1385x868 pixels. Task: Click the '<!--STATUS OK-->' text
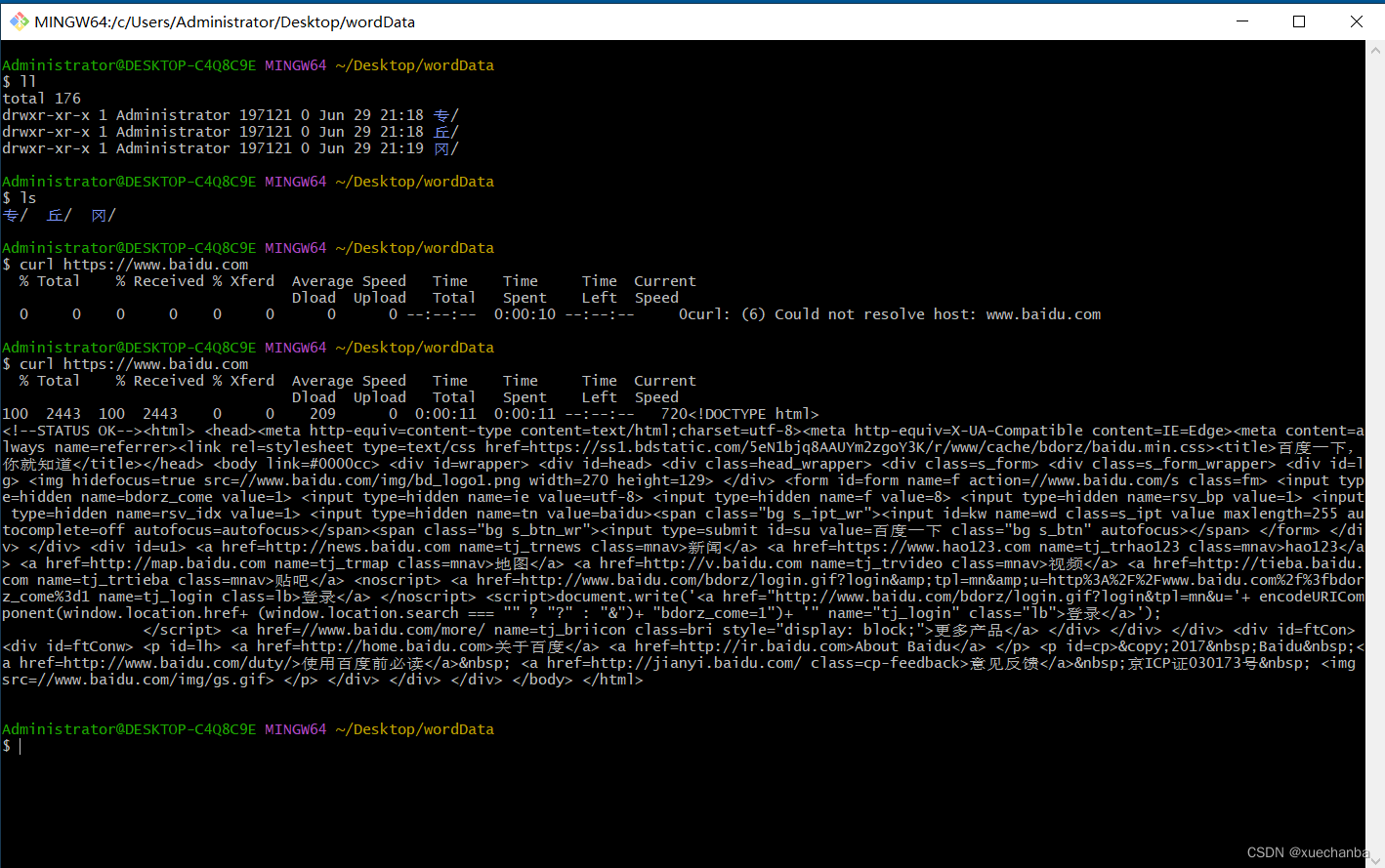tap(72, 431)
